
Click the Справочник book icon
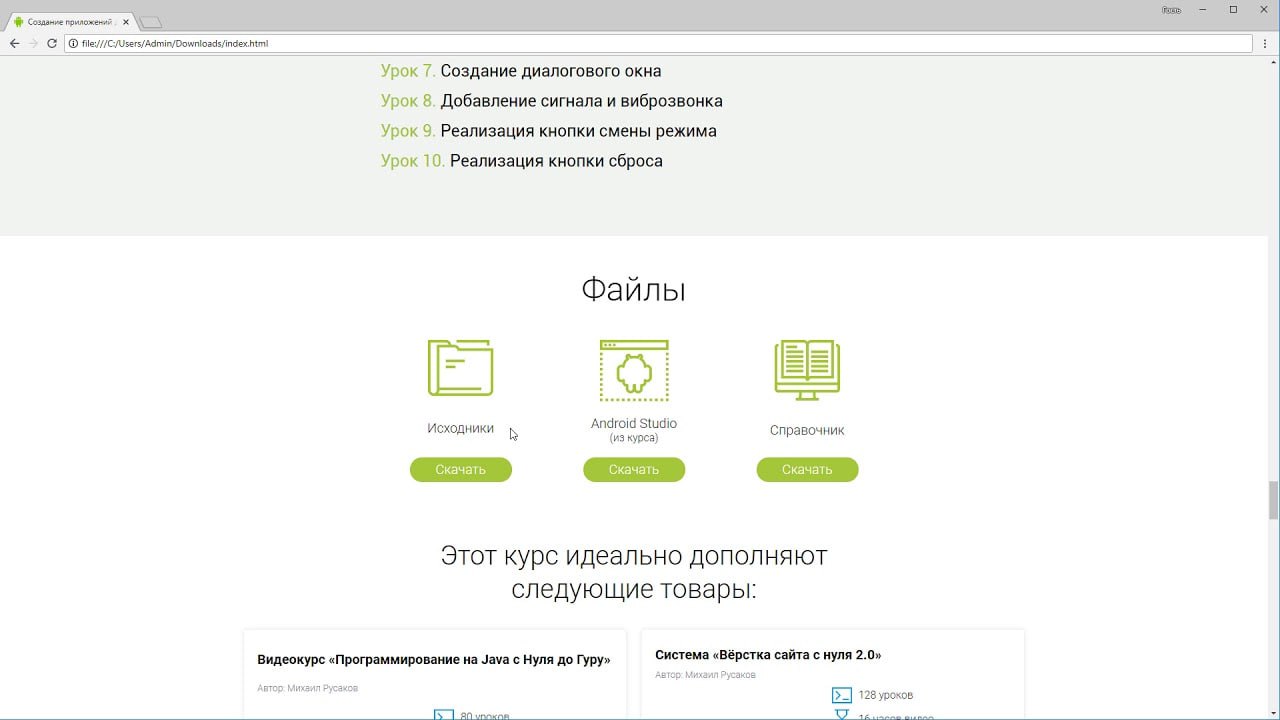[807, 370]
